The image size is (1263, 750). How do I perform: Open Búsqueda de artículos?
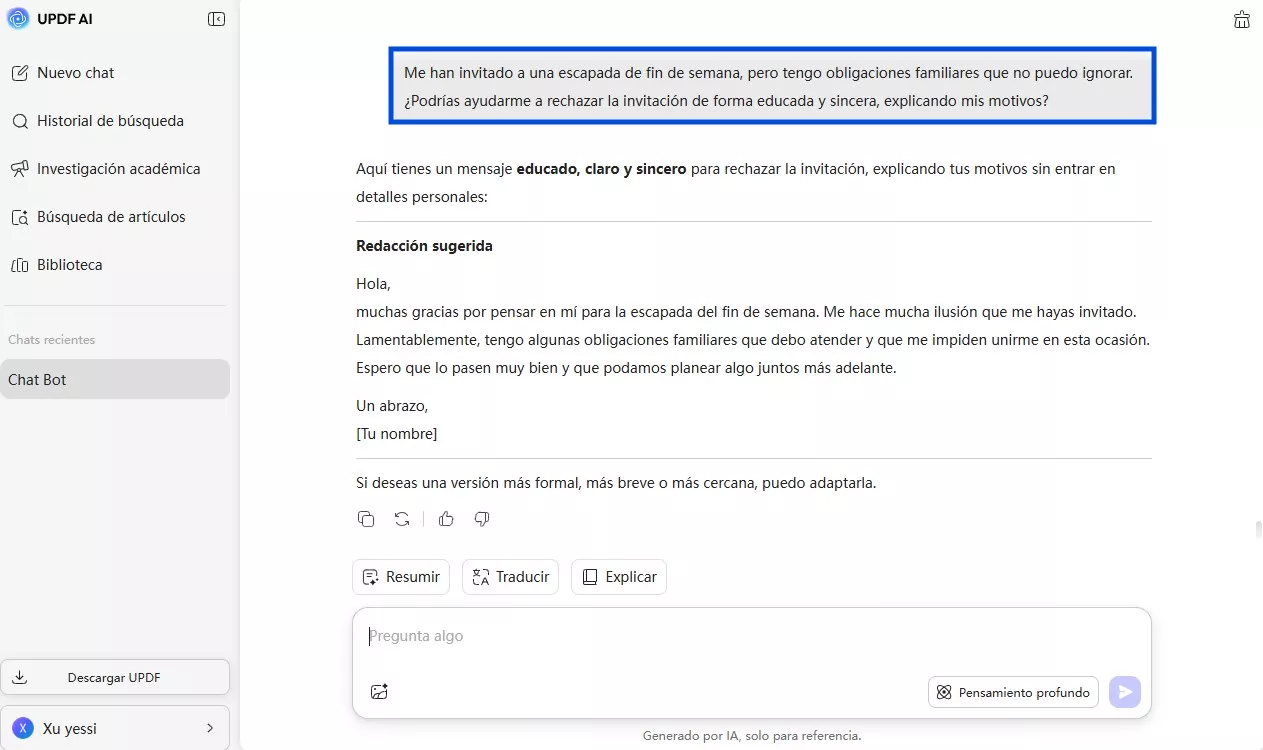point(111,217)
